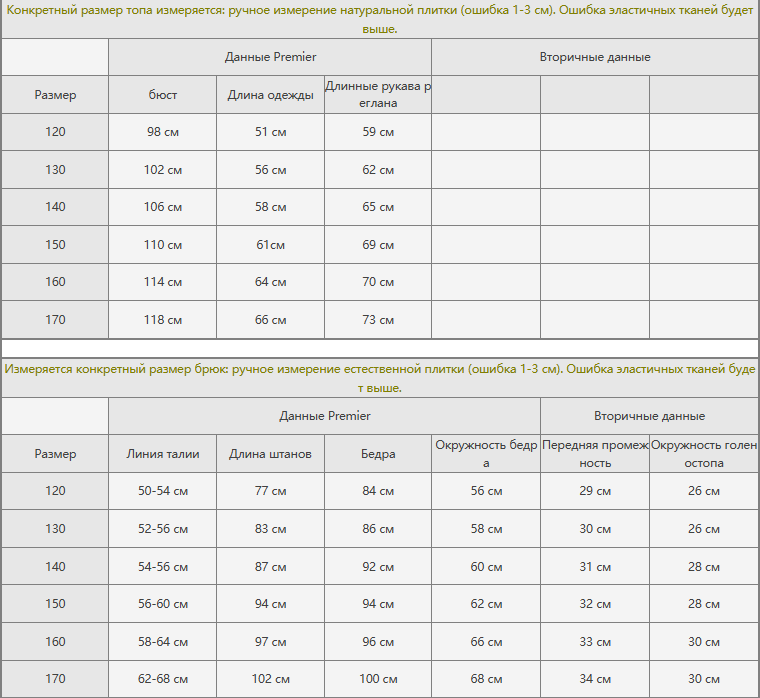Screen dimensions: 760x698
Task: Click the 'Длинные рукава реглана' header cell
Action: (x=377, y=95)
